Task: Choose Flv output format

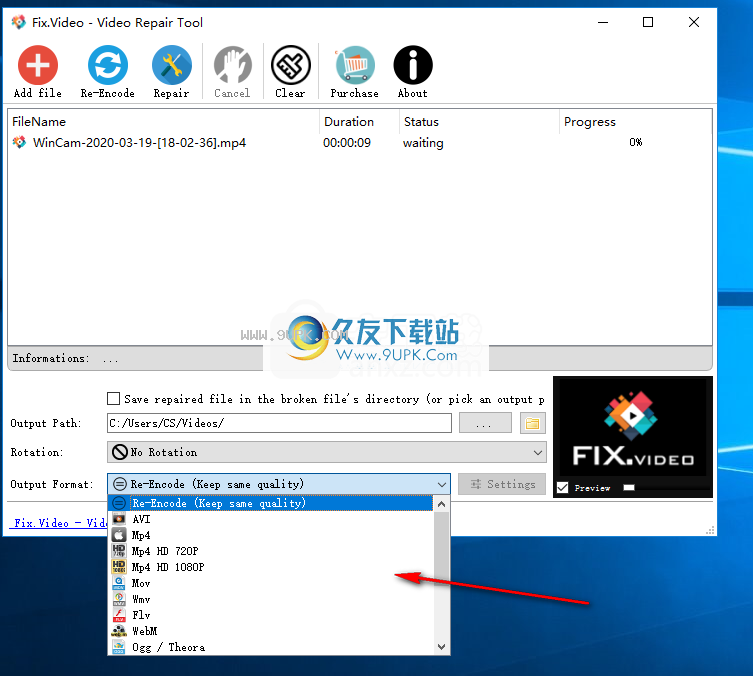Action: click(x=271, y=615)
